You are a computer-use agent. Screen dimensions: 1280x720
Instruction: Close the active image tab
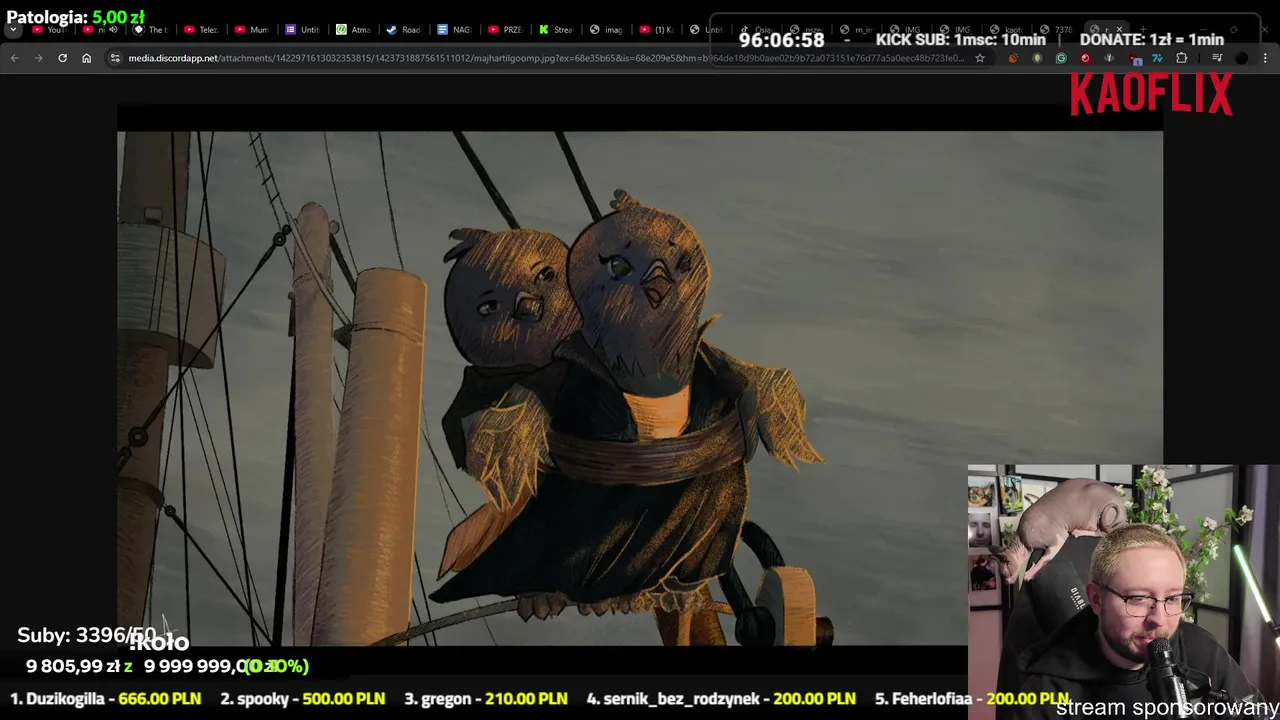pyautogui.click(x=1119, y=30)
